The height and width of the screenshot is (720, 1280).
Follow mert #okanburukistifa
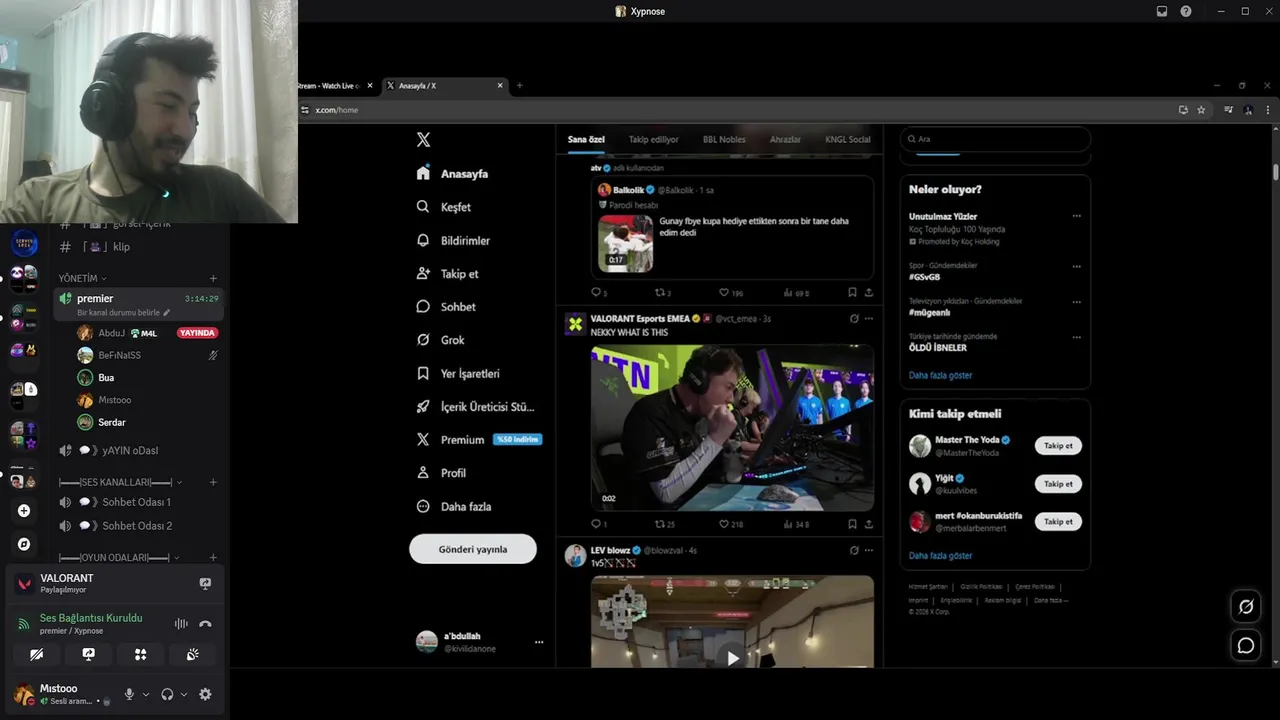click(x=1058, y=522)
